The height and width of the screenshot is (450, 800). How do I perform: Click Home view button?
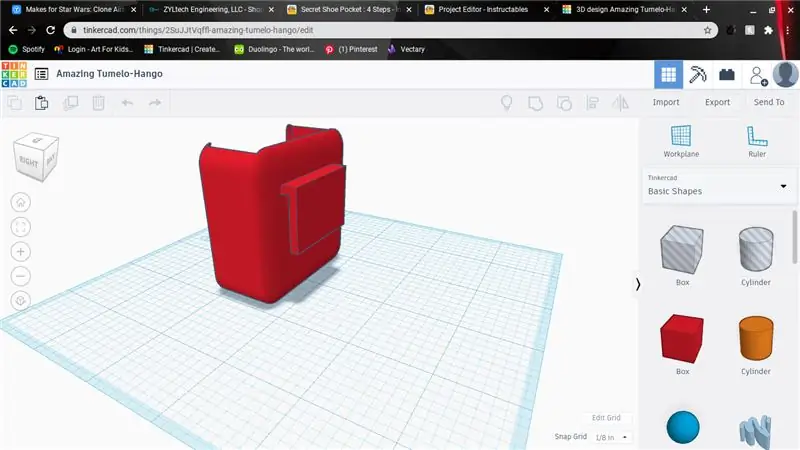pos(20,203)
